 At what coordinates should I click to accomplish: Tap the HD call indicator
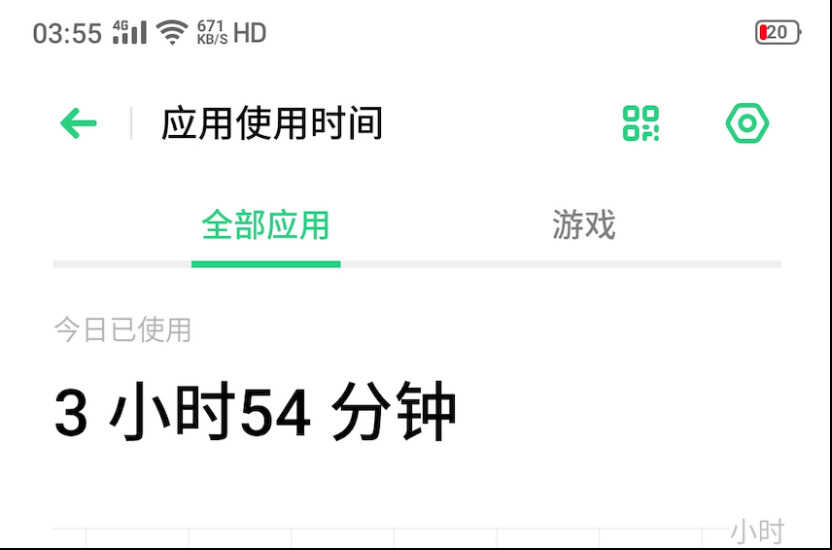(x=249, y=33)
